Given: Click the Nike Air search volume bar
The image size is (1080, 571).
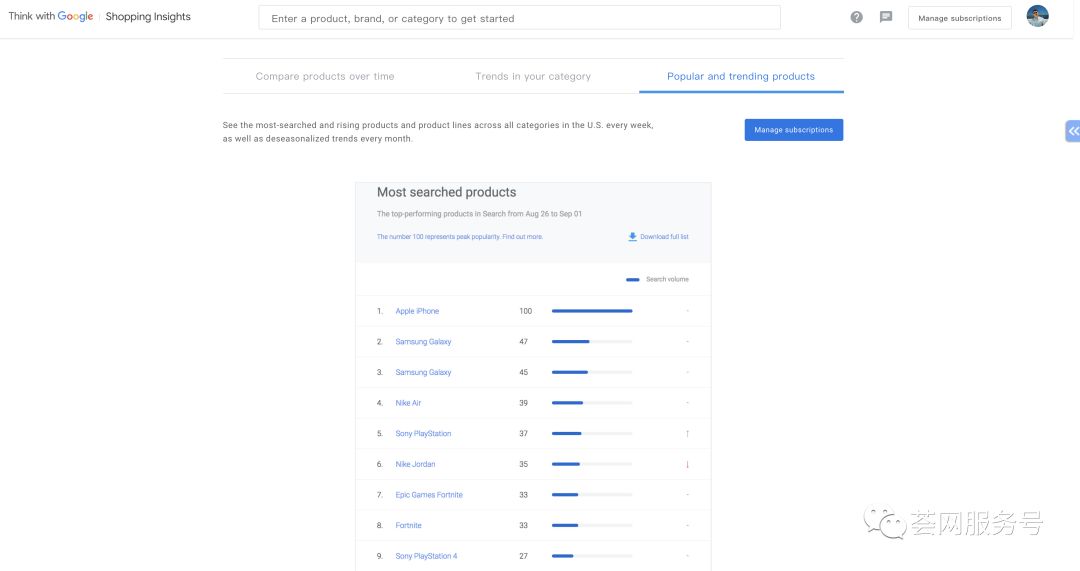Looking at the screenshot, I should point(592,403).
